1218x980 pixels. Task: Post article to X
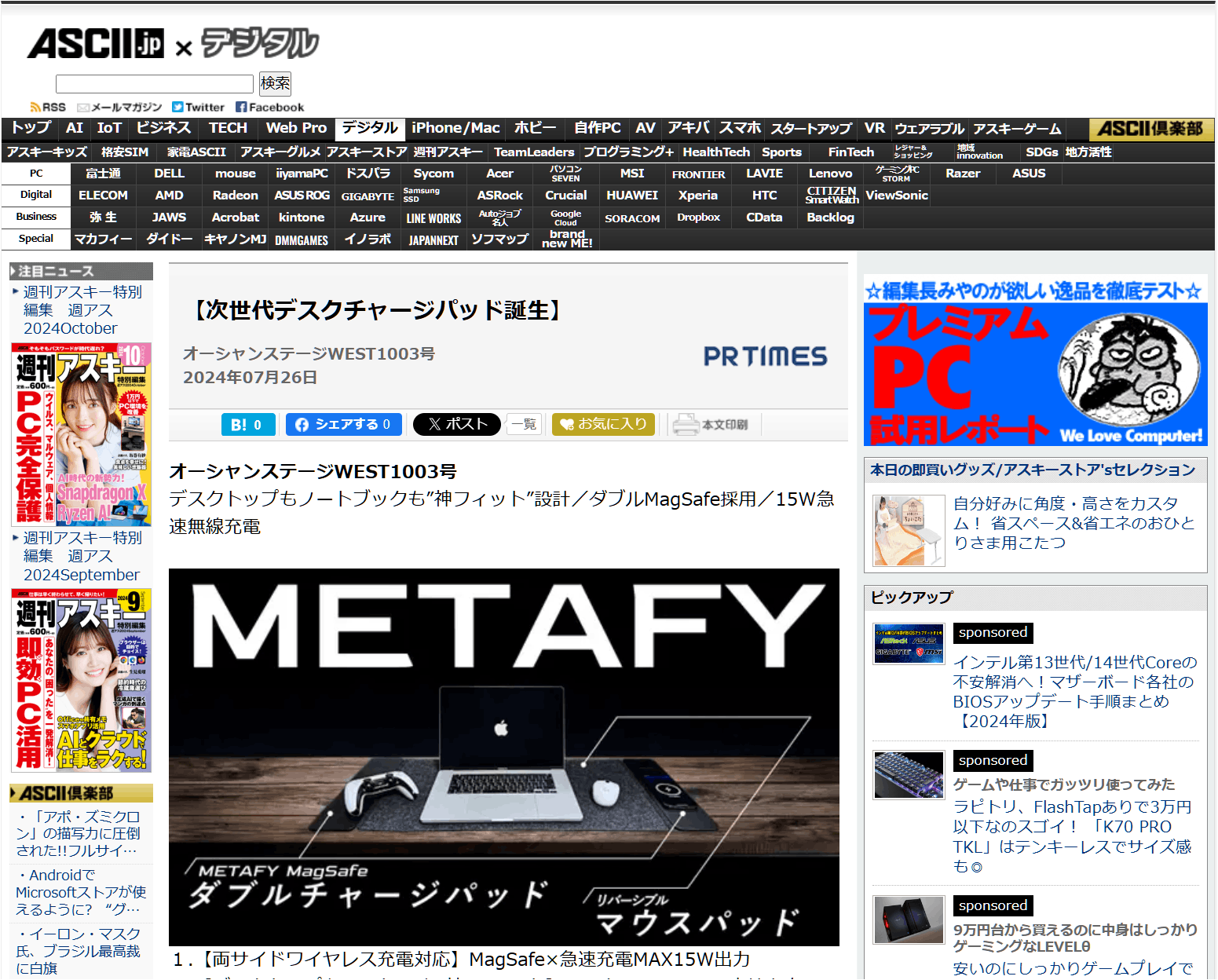[456, 425]
